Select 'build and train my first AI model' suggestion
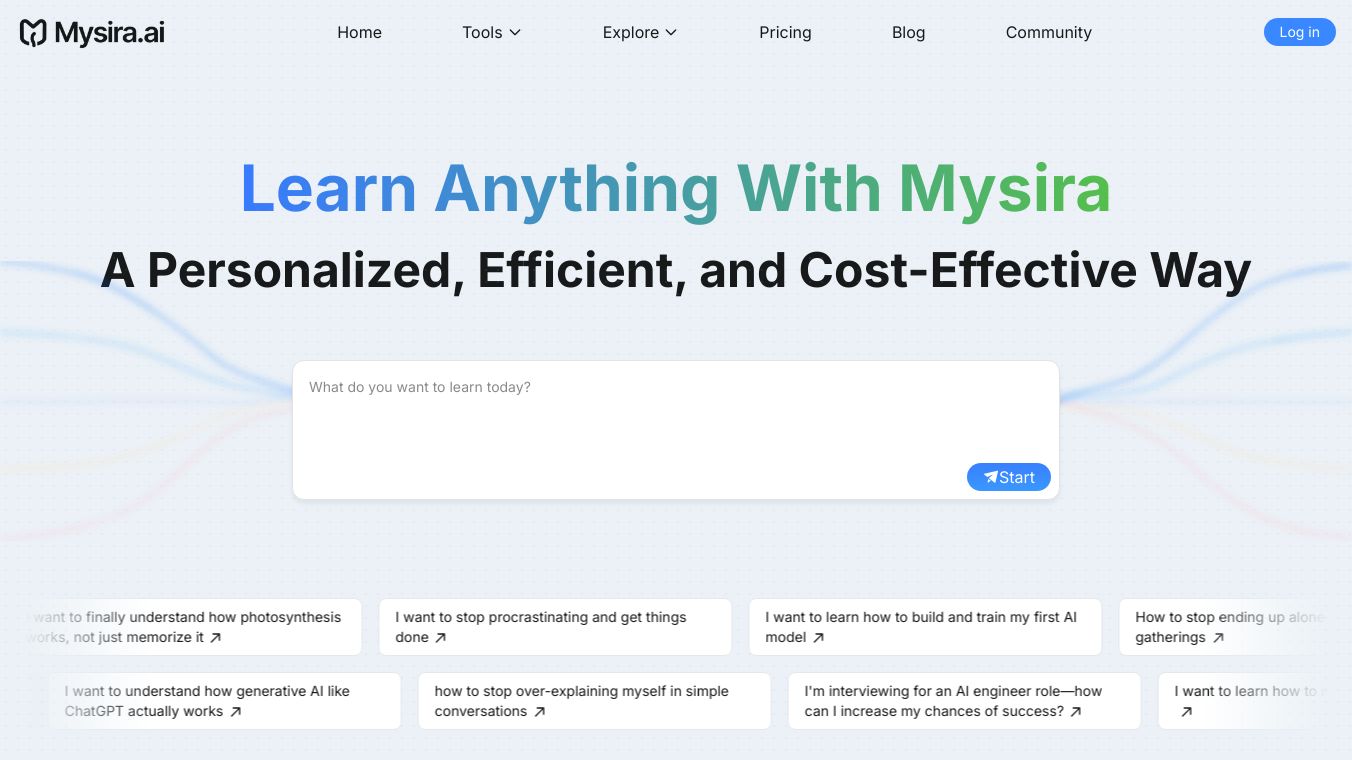 click(925, 627)
